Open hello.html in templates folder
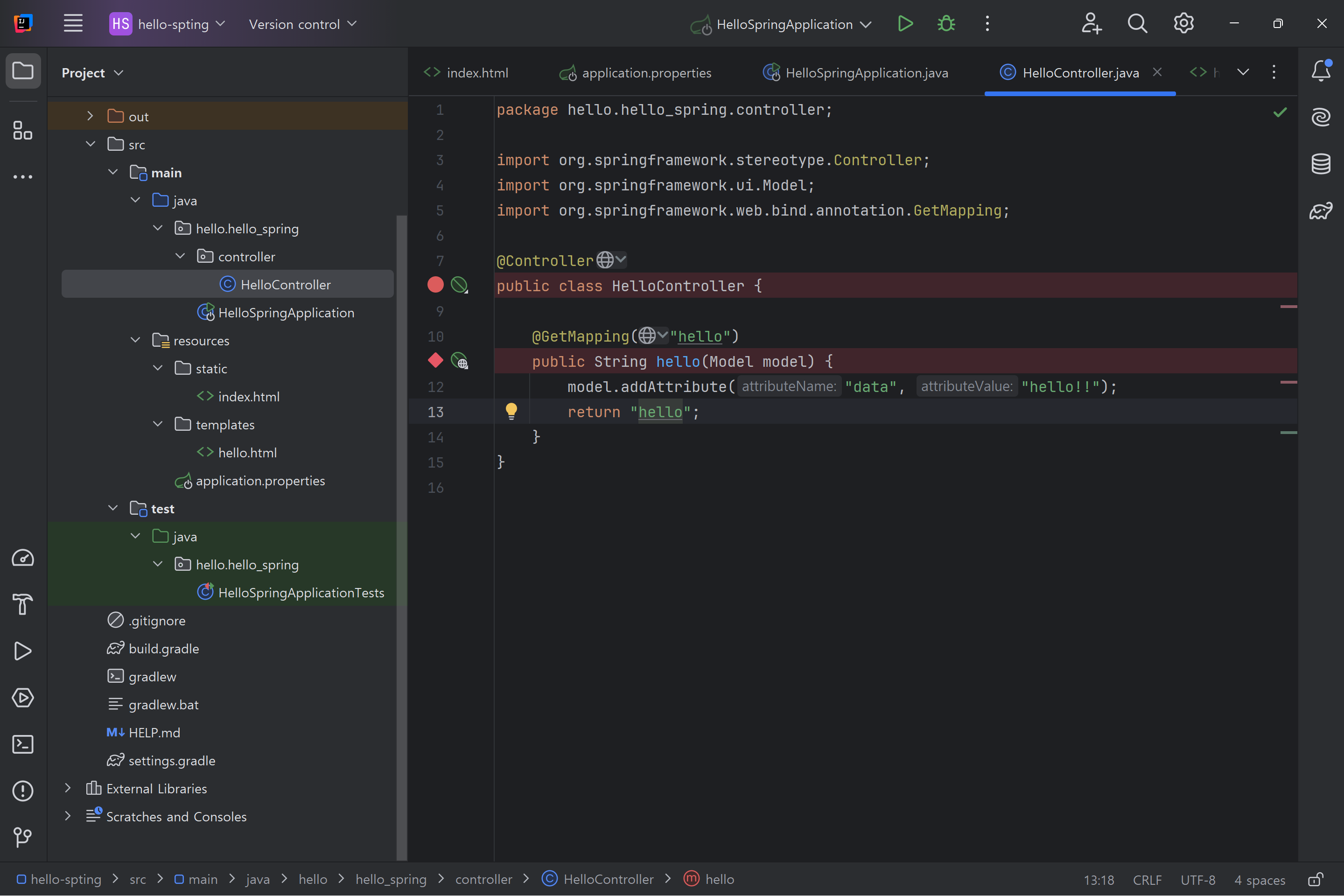The height and width of the screenshot is (896, 1344). 247,453
